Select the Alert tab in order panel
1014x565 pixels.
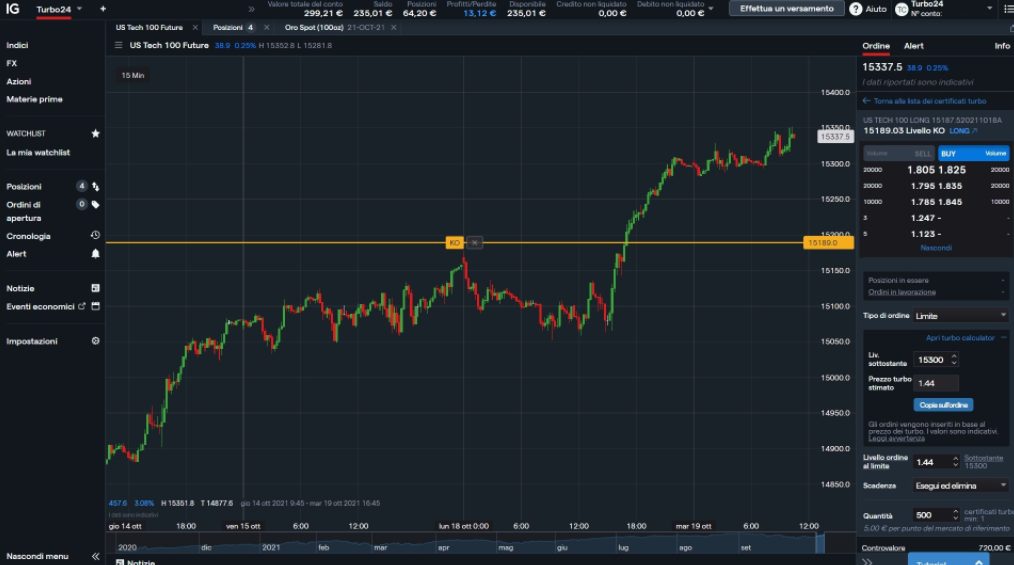[913, 46]
